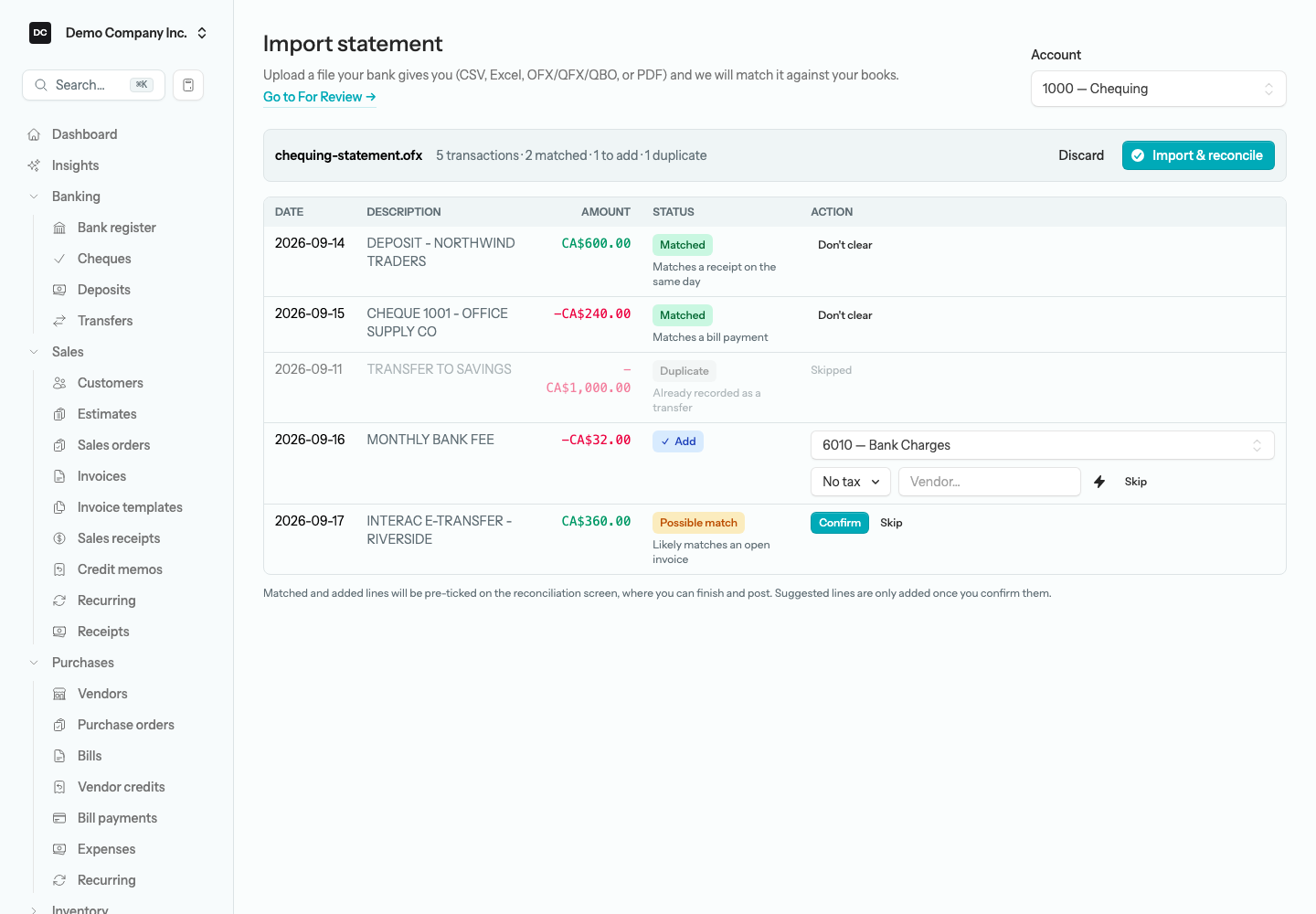The width and height of the screenshot is (1316, 914).
Task: Click the Bank register building icon
Action: [59, 228]
